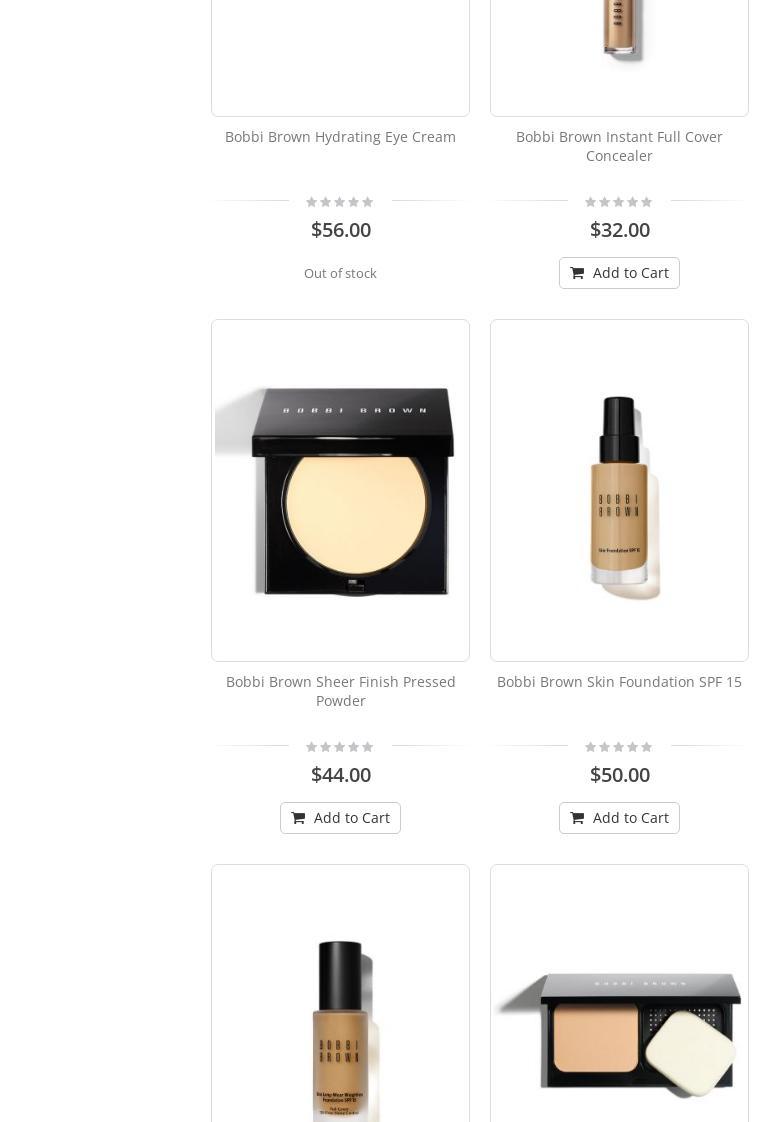Open Bobbi Brown Instant Full Cover Concealer link

pos(619,146)
